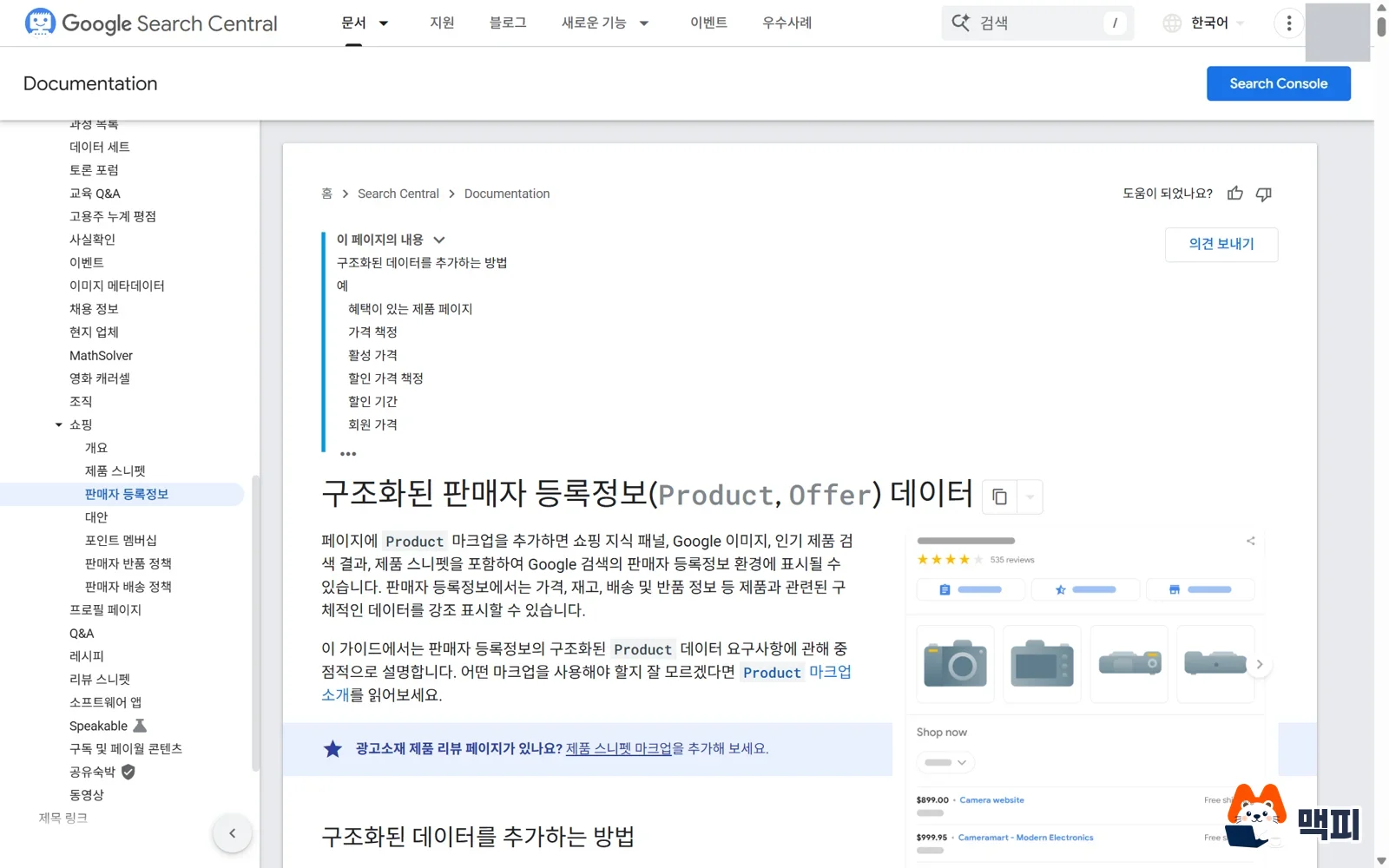Click the copy page title icon
This screenshot has height=868, width=1389.
pos(999,496)
